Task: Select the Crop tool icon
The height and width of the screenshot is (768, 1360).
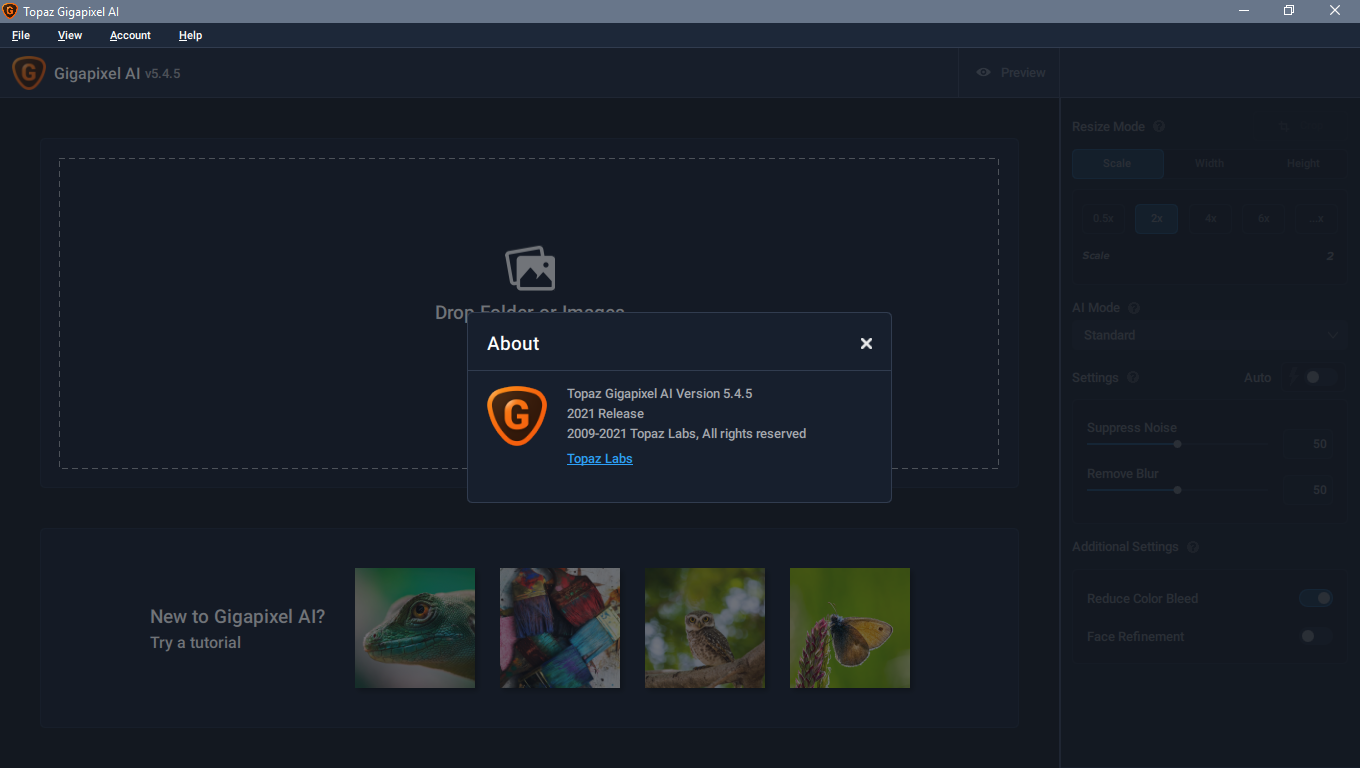Action: pyautogui.click(x=1285, y=127)
